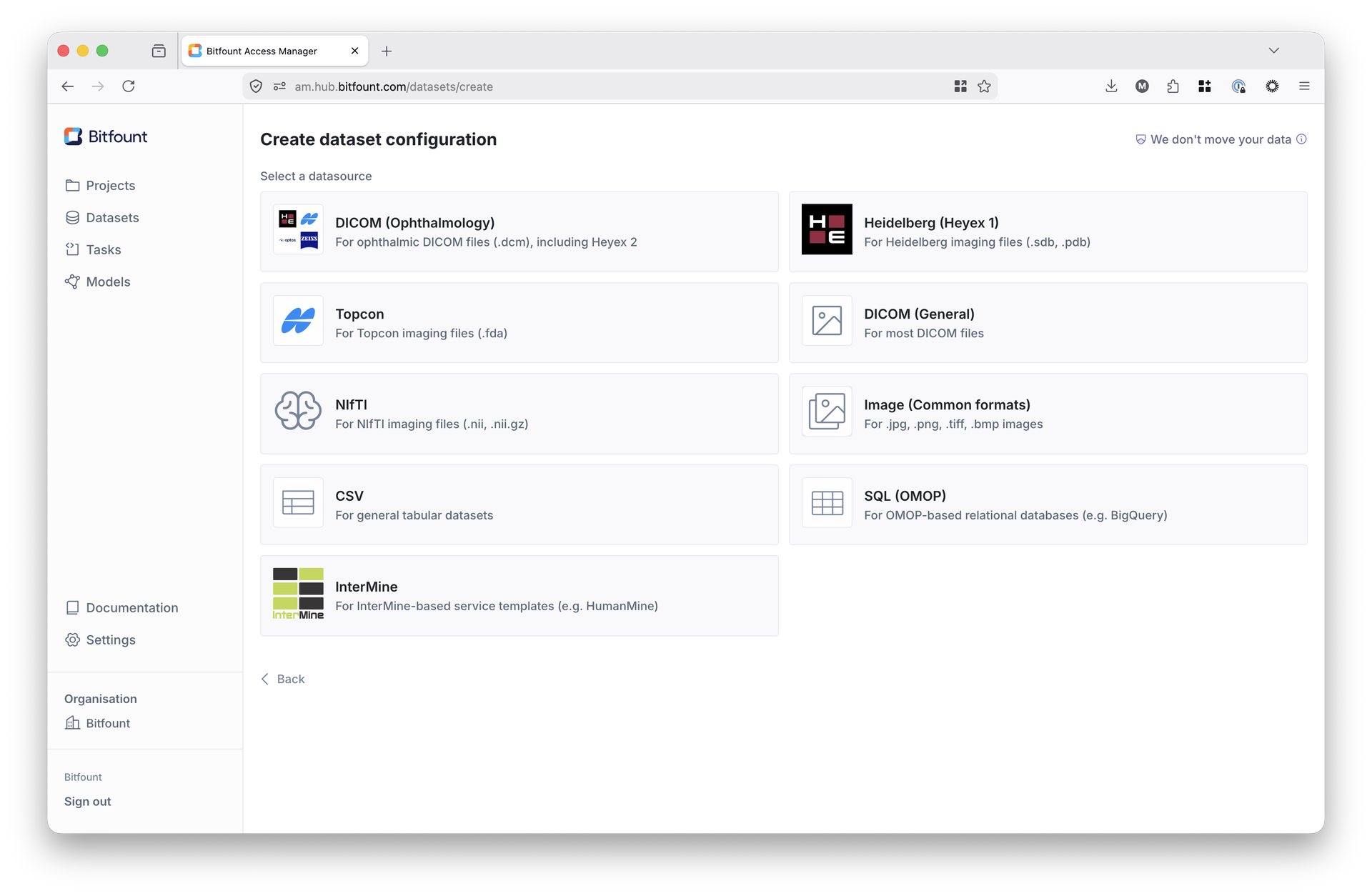This screenshot has width=1372, height=896.
Task: Go back using the Back link
Action: pos(284,679)
